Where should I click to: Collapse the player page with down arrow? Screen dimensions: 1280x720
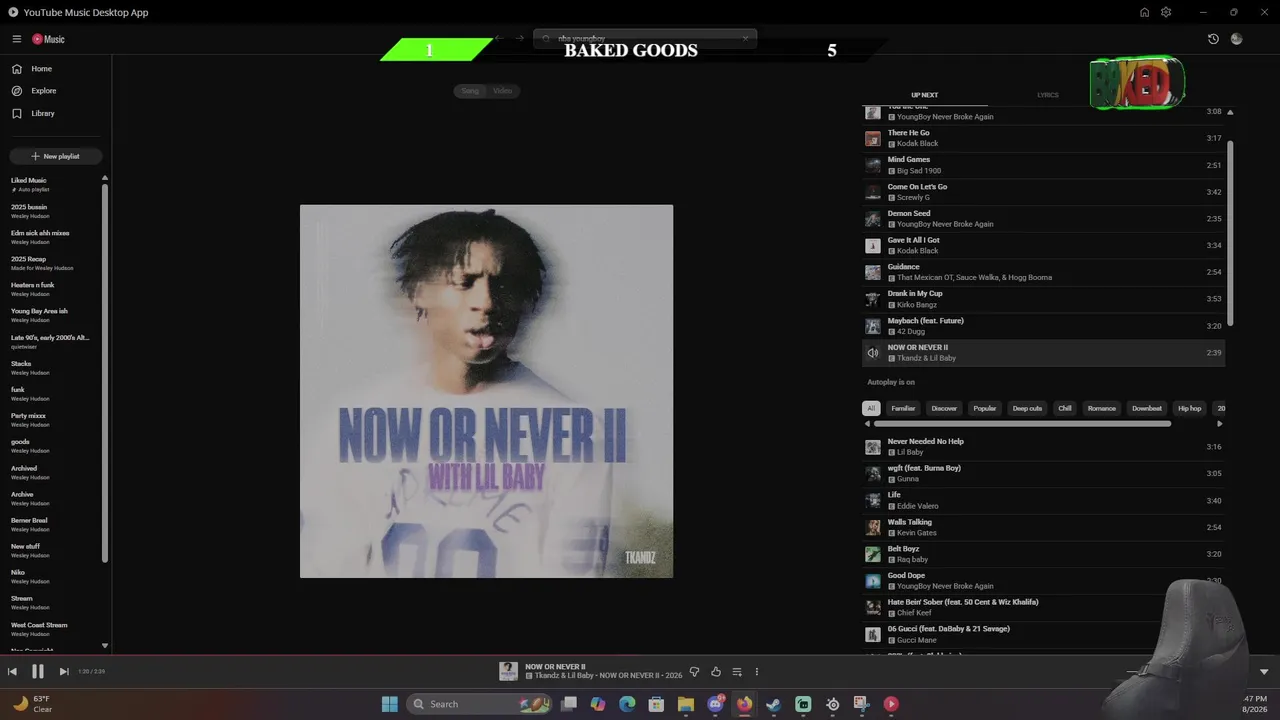(1264, 672)
